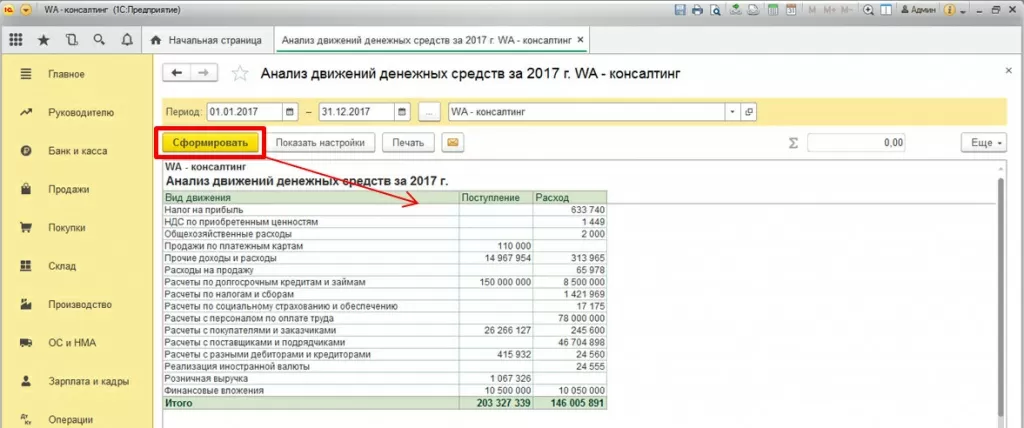
Task: Click the period selection ellipsis button
Action: pyautogui.click(x=429, y=112)
